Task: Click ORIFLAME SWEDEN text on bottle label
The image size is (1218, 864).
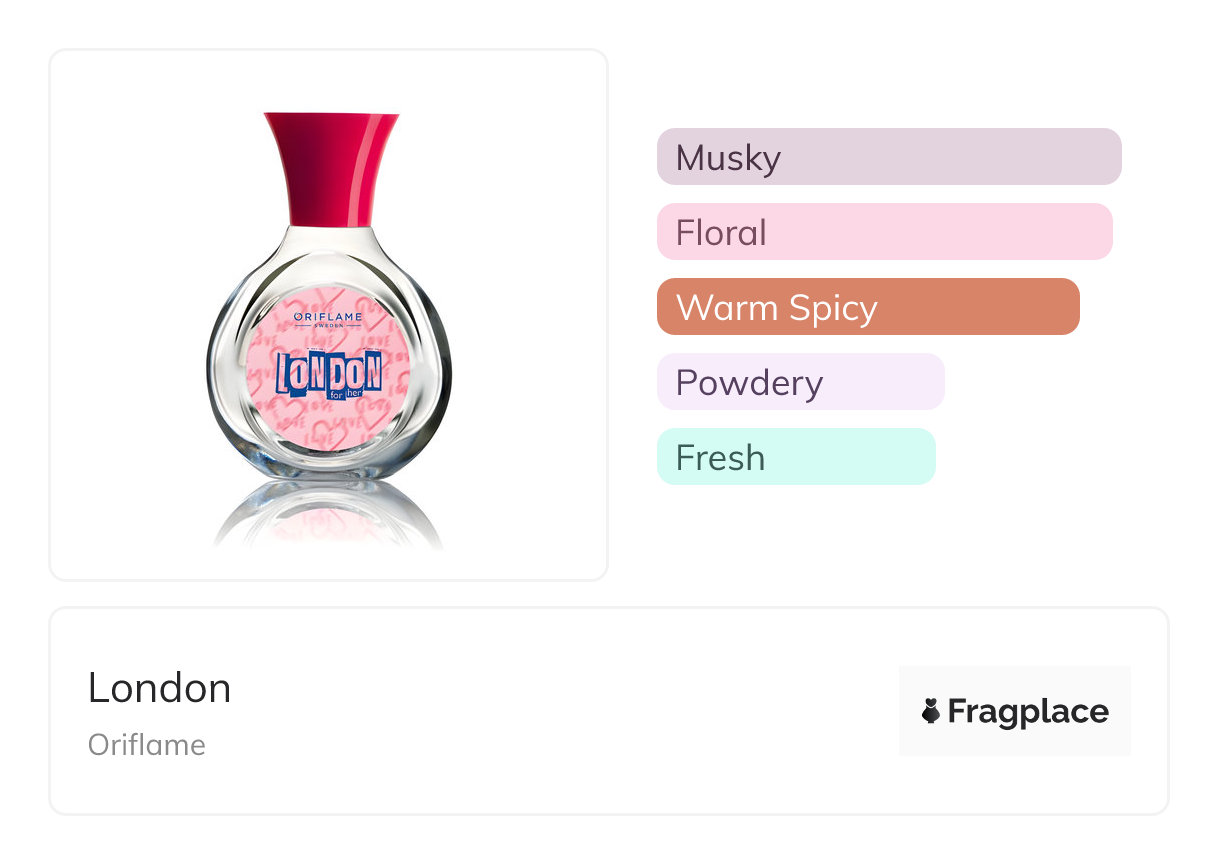Action: point(328,320)
